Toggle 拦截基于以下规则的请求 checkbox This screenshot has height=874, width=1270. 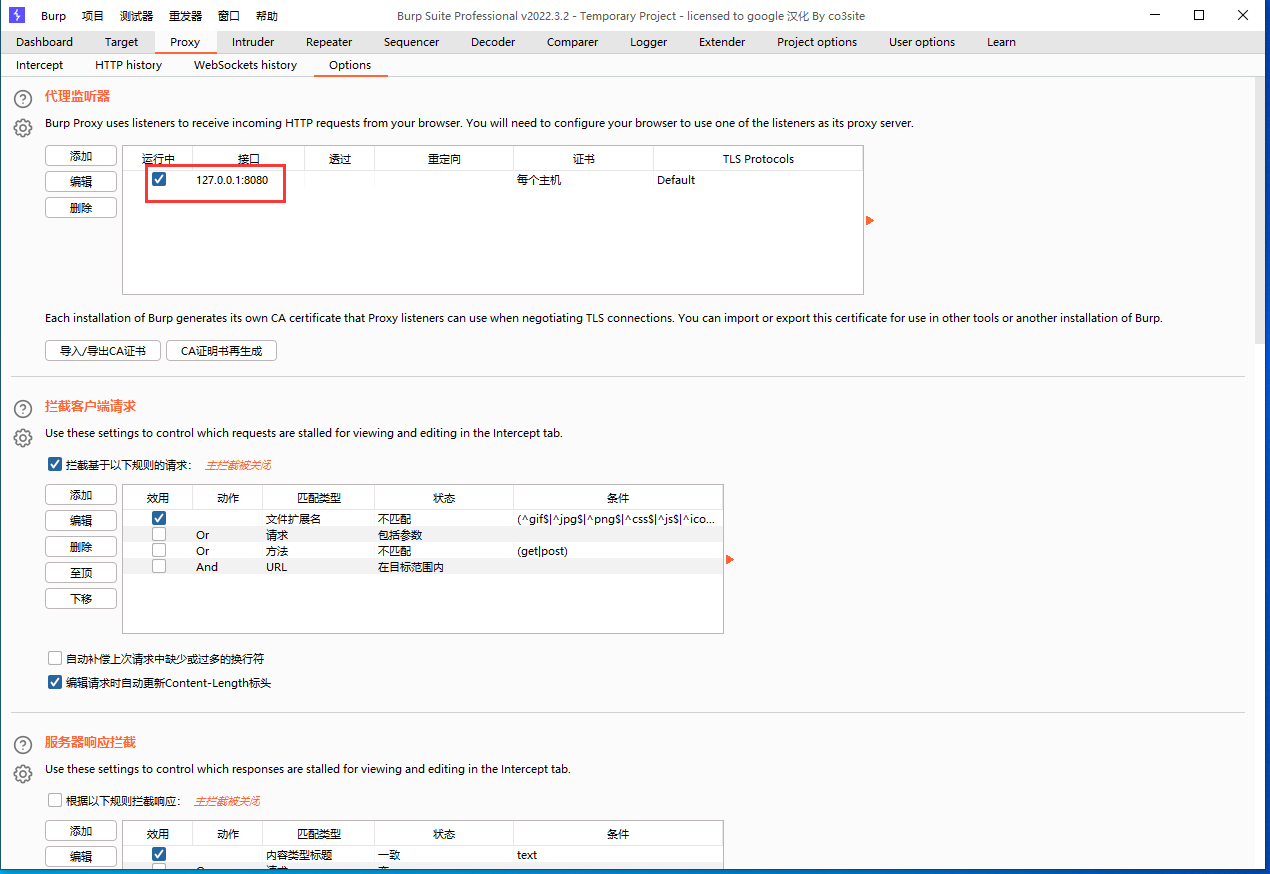pos(55,464)
